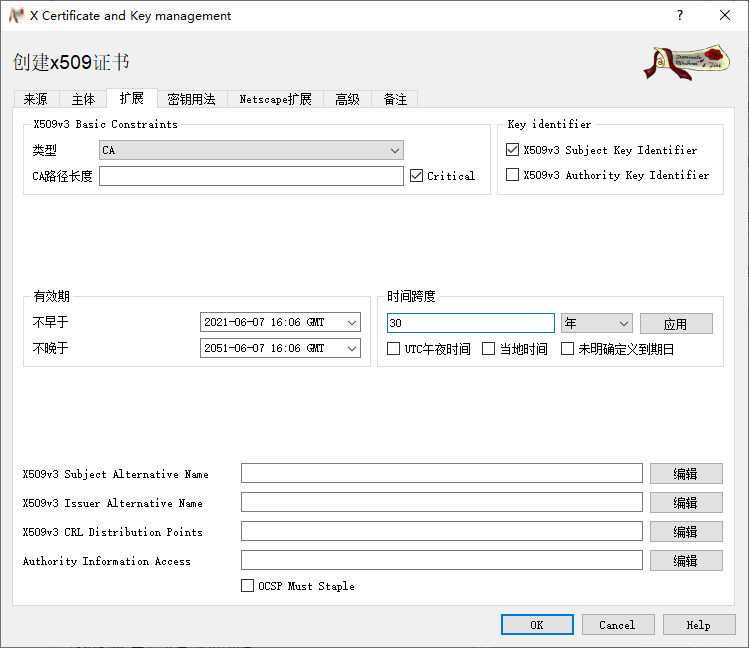Open the 类型 CA dropdown
Image resolution: width=749 pixels, height=648 pixels.
[x=251, y=150]
